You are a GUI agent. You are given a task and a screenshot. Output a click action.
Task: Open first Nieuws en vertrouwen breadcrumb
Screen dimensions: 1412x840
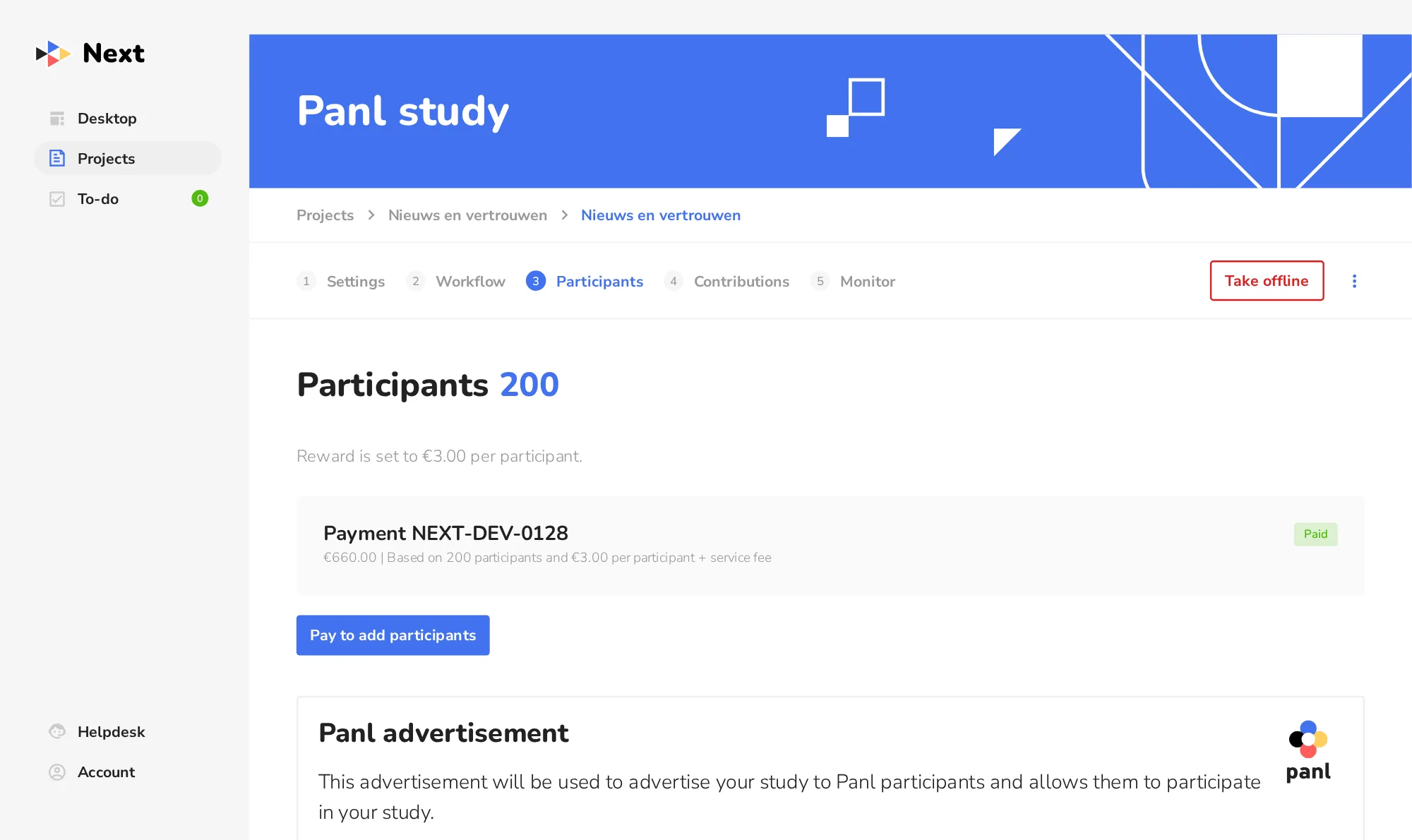[x=467, y=215]
